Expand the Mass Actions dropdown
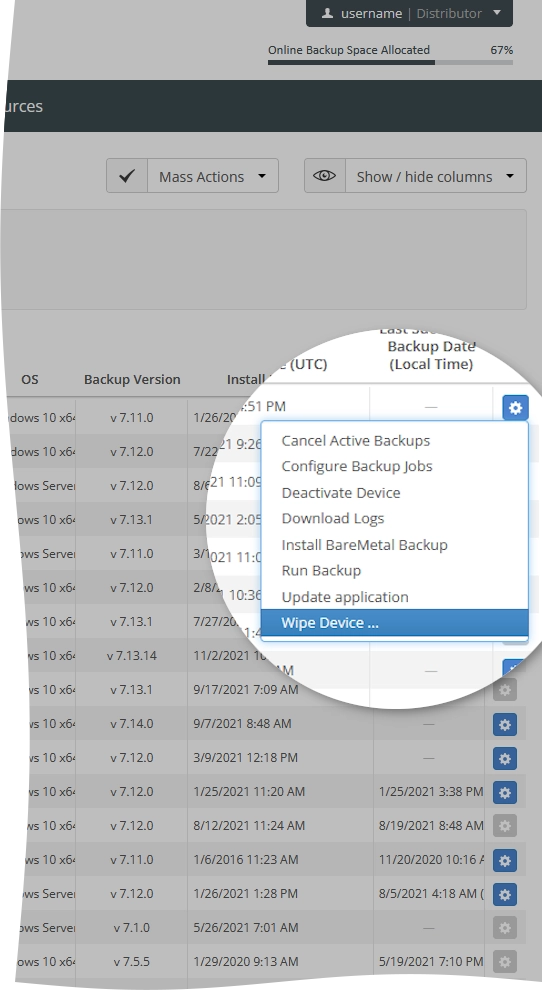The image size is (542, 990). click(213, 176)
